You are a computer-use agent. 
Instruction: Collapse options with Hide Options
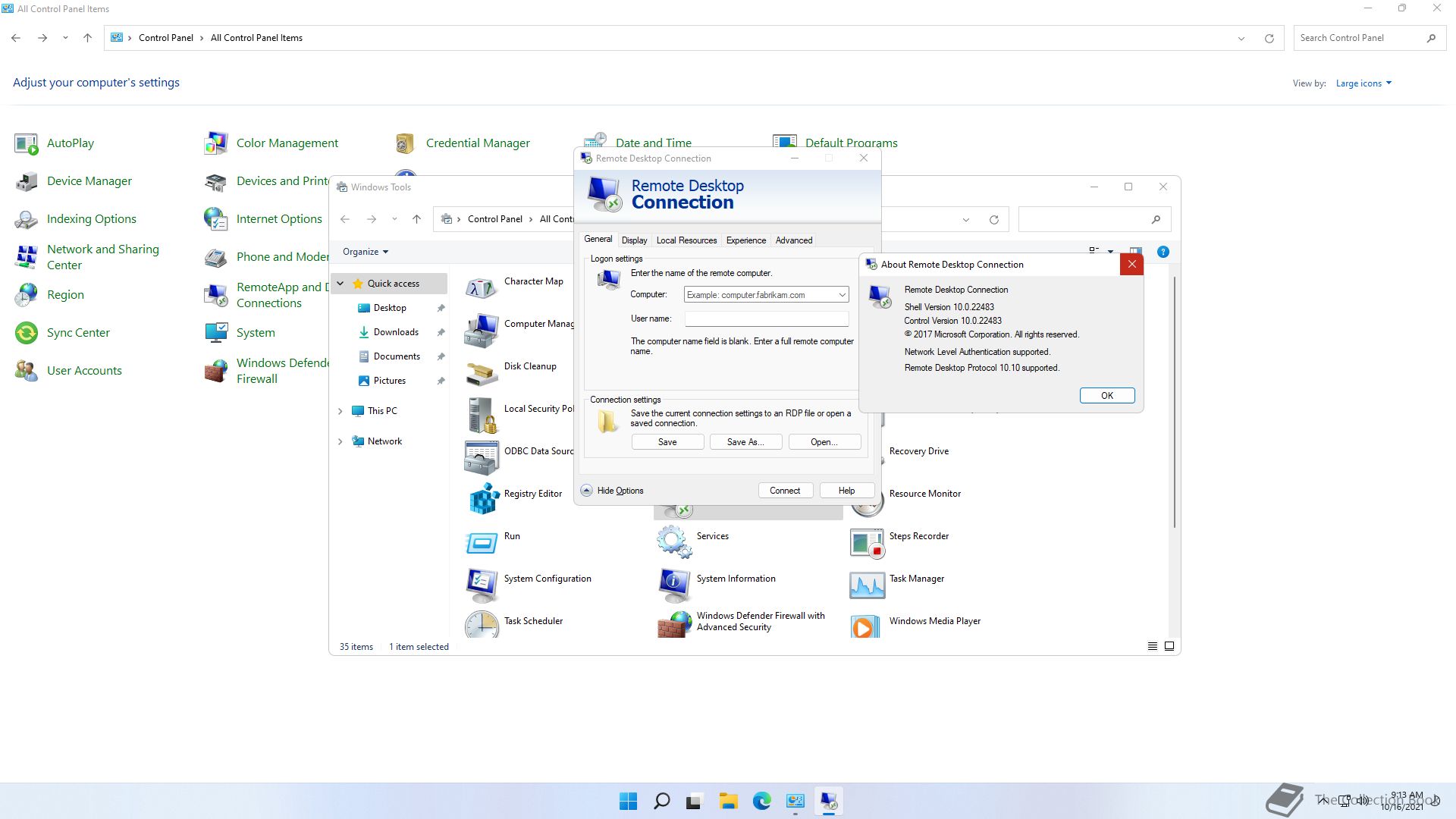point(612,491)
